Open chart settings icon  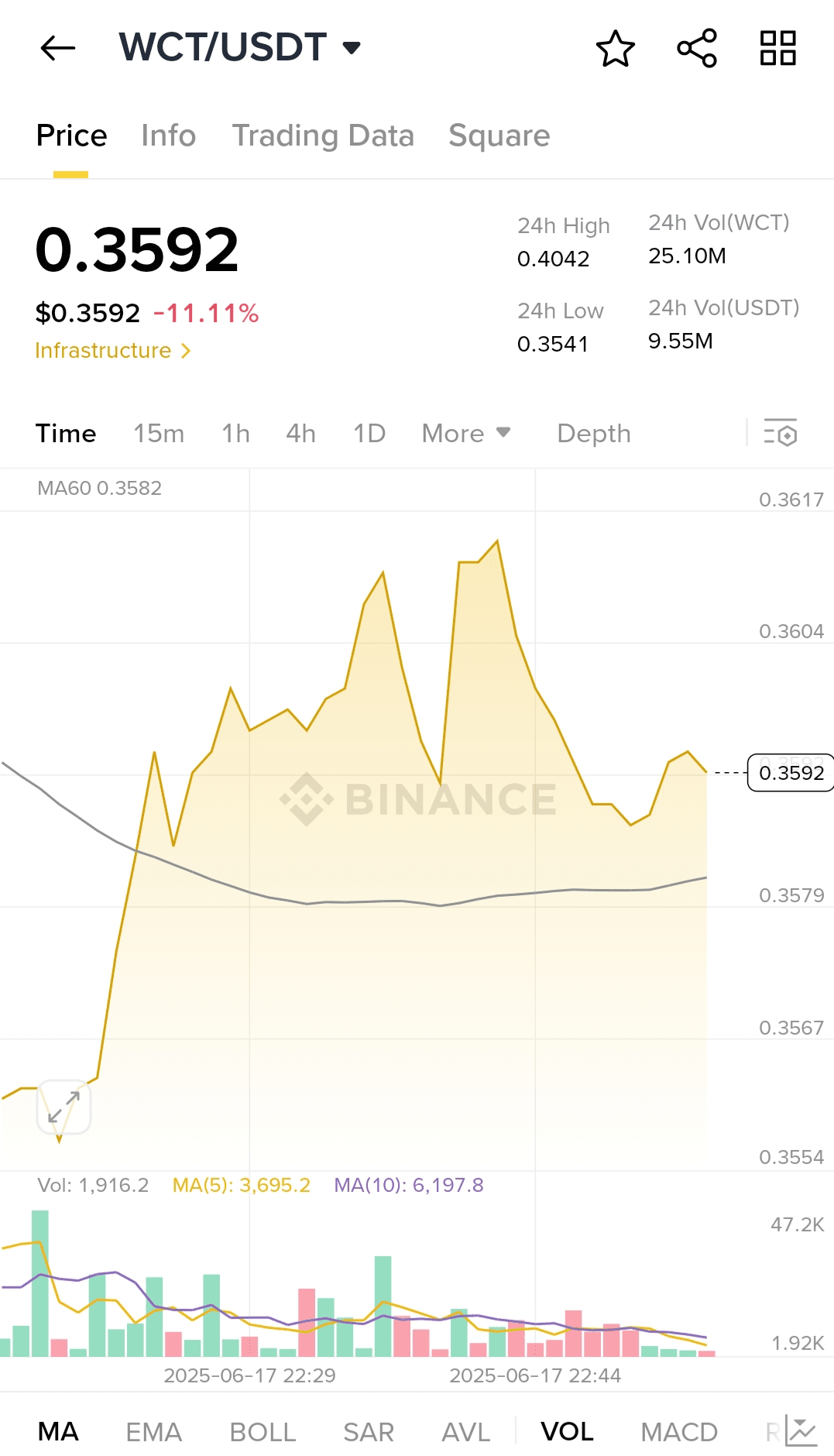pyautogui.click(x=781, y=434)
